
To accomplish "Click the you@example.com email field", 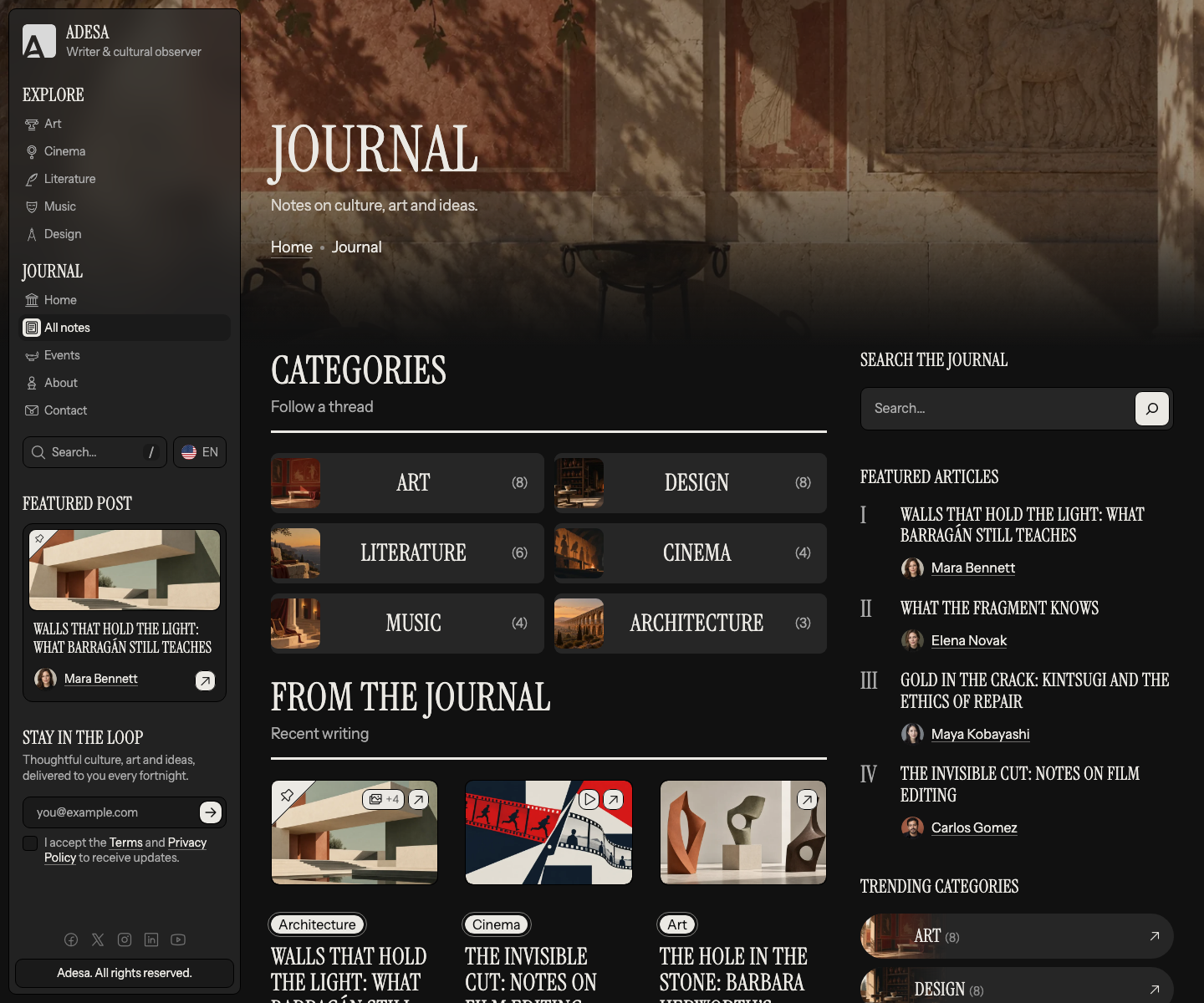I will coord(111,812).
